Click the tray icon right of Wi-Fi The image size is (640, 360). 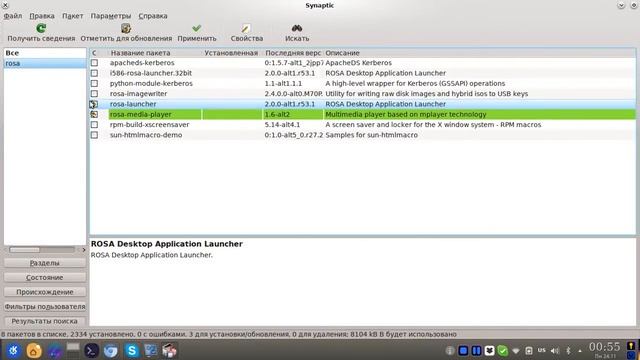(529, 351)
